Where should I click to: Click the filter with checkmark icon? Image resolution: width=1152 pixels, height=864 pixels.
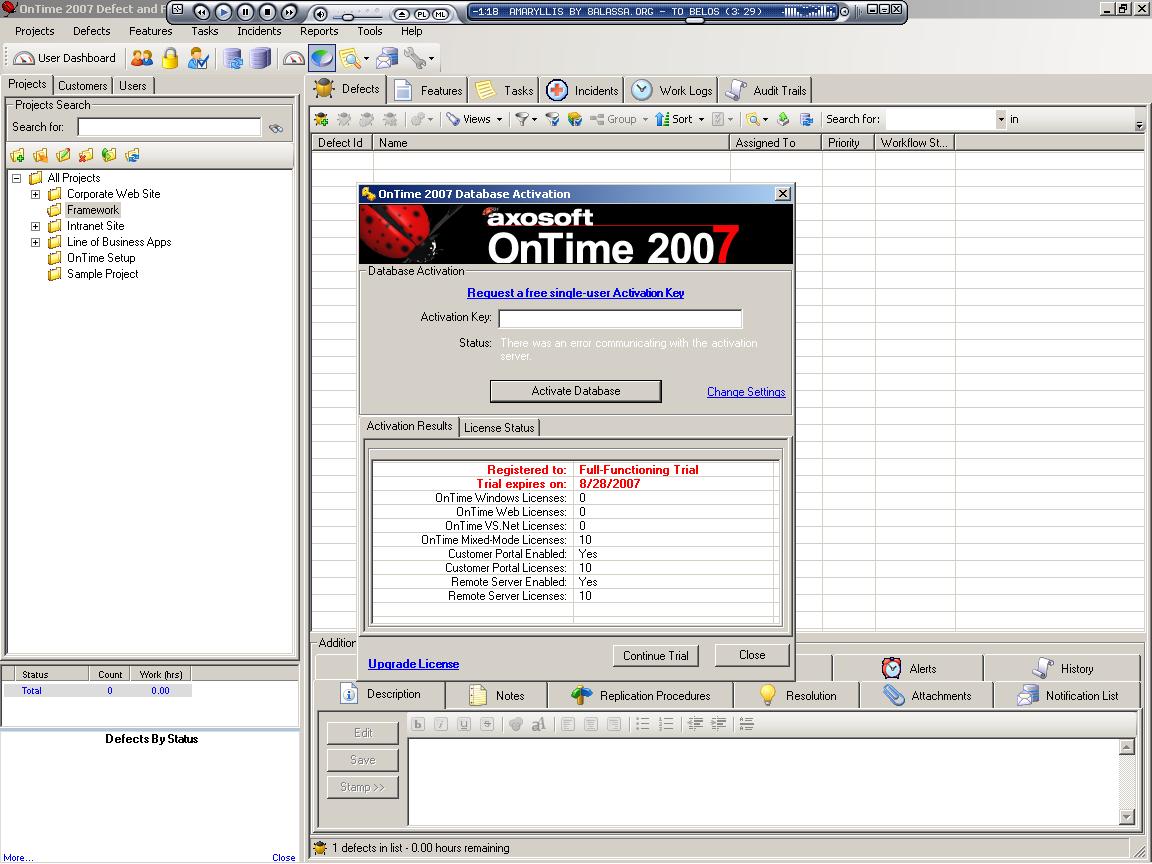click(x=552, y=119)
